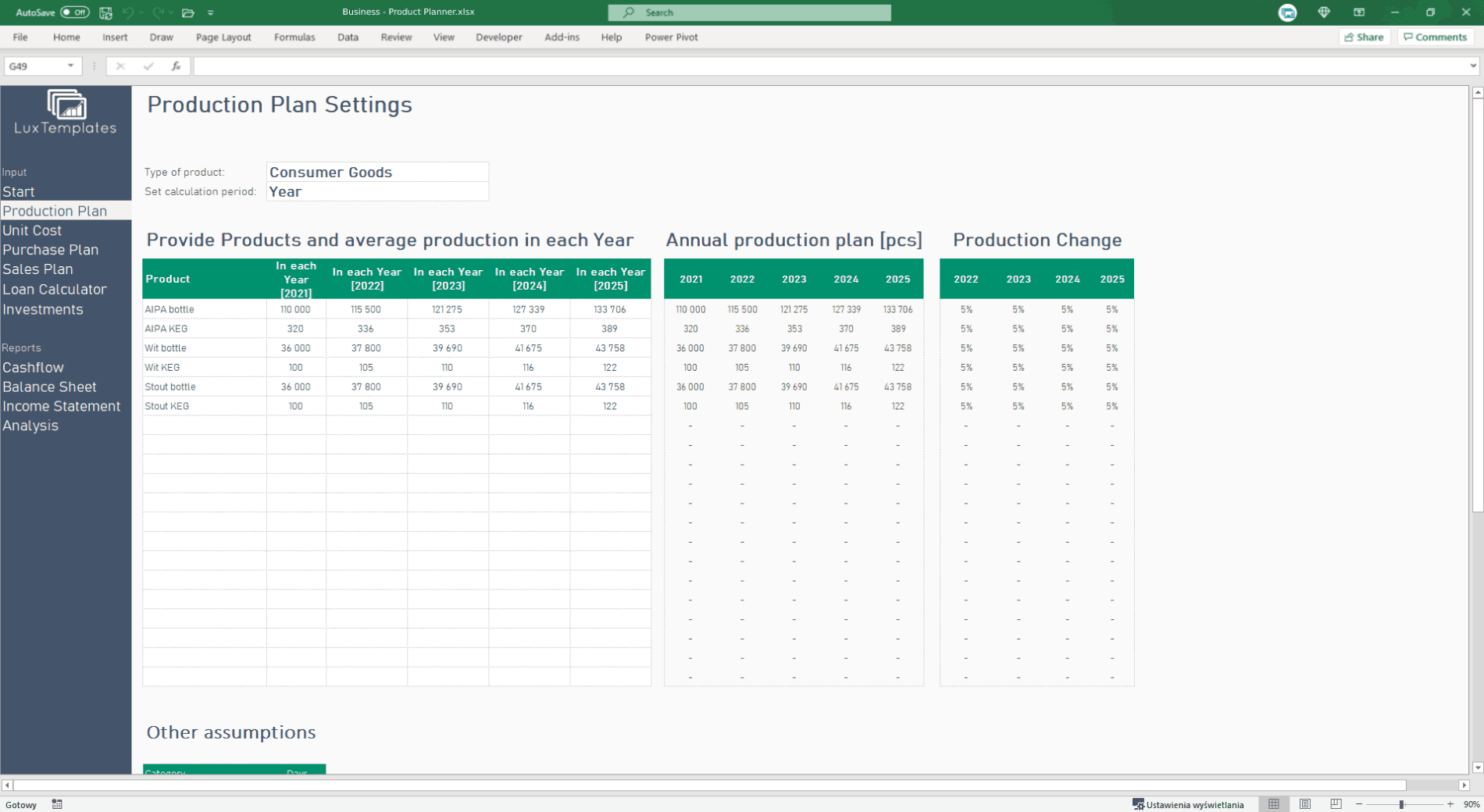Click Ustawienia wyświetlania display settings
Viewport: 1484px width, 812px height.
[x=1188, y=804]
